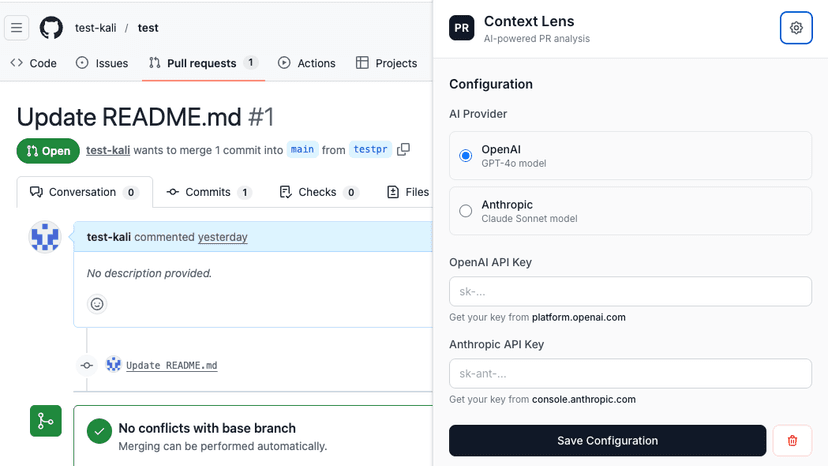
Task: Click test-kali avatar beside comment
Action: pyautogui.click(x=45, y=237)
